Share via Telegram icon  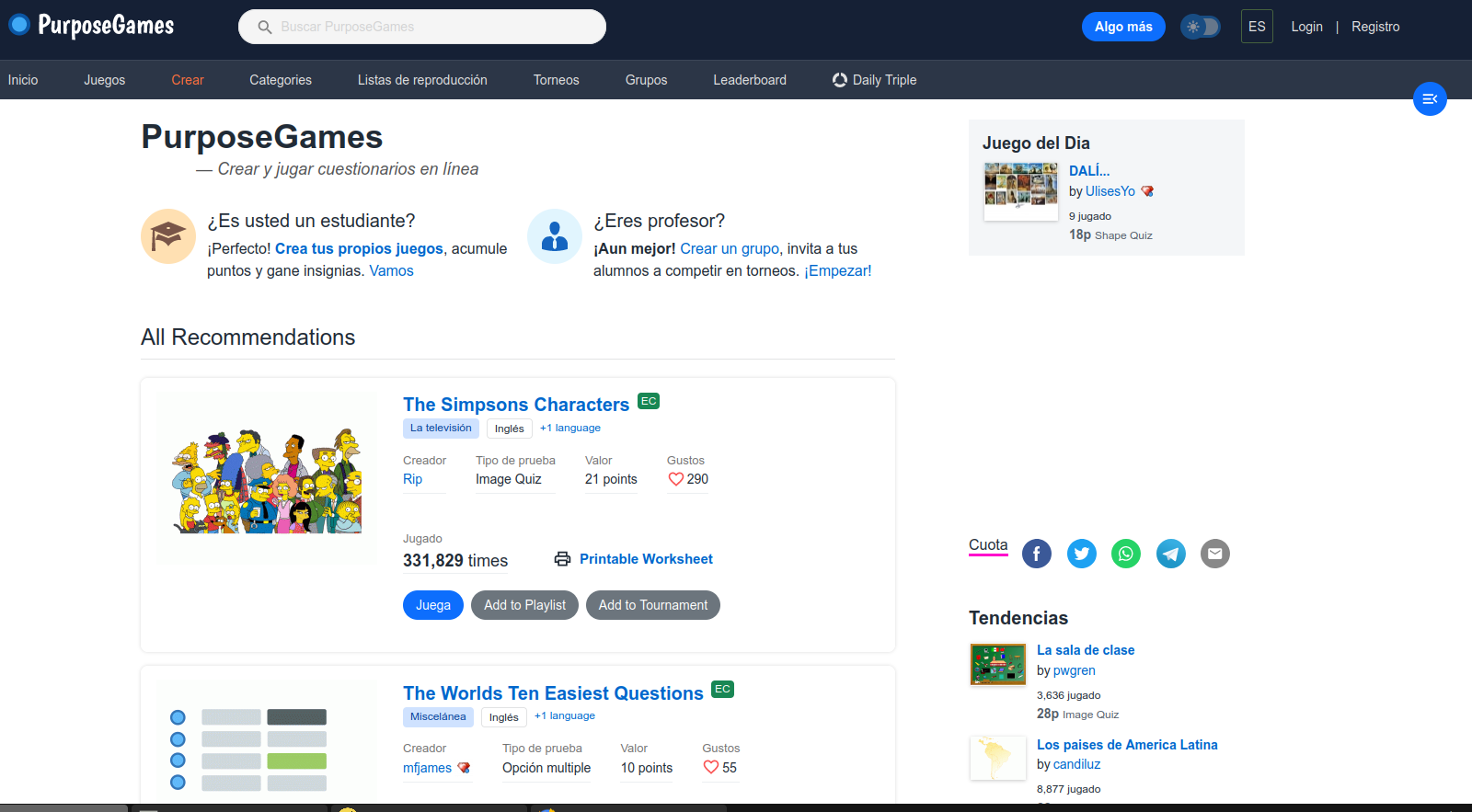click(x=1171, y=554)
